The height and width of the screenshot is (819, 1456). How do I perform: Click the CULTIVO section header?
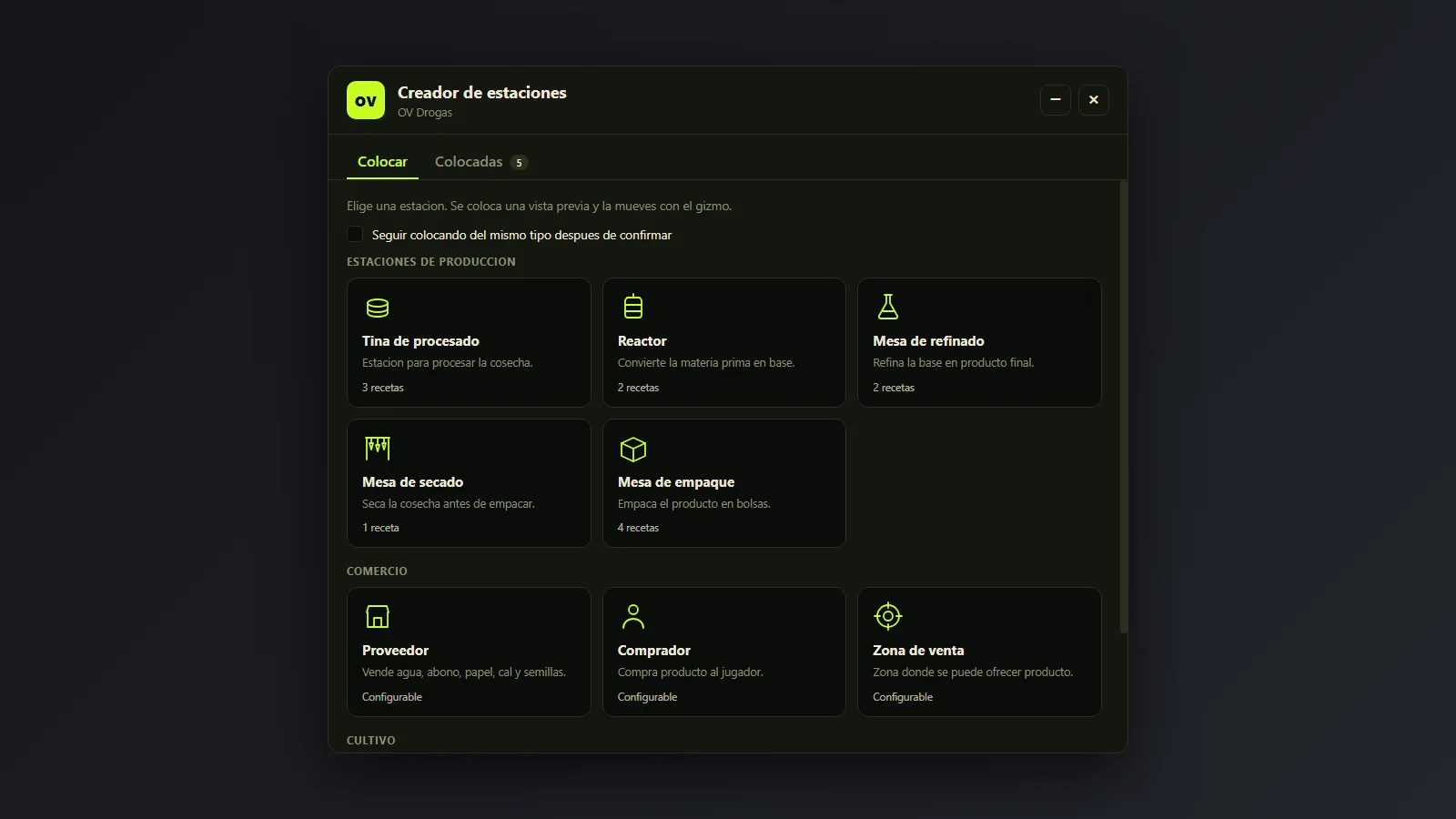tap(371, 741)
